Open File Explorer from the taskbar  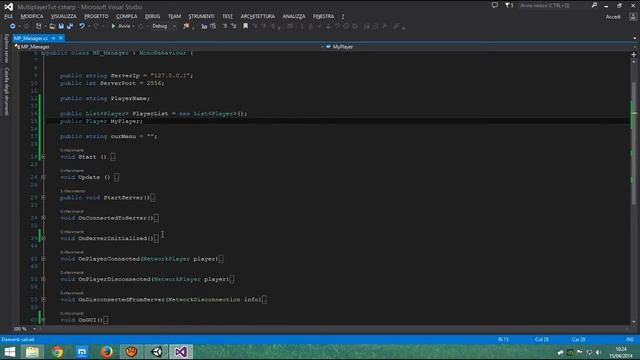[32, 352]
